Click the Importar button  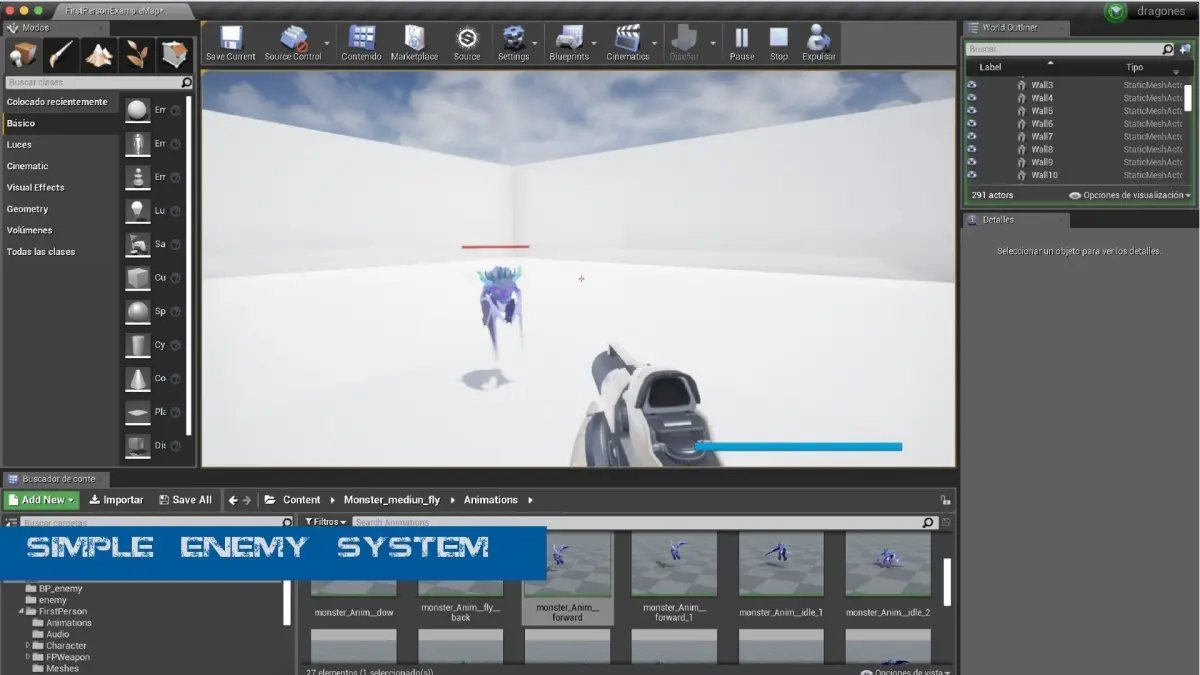[116, 500]
